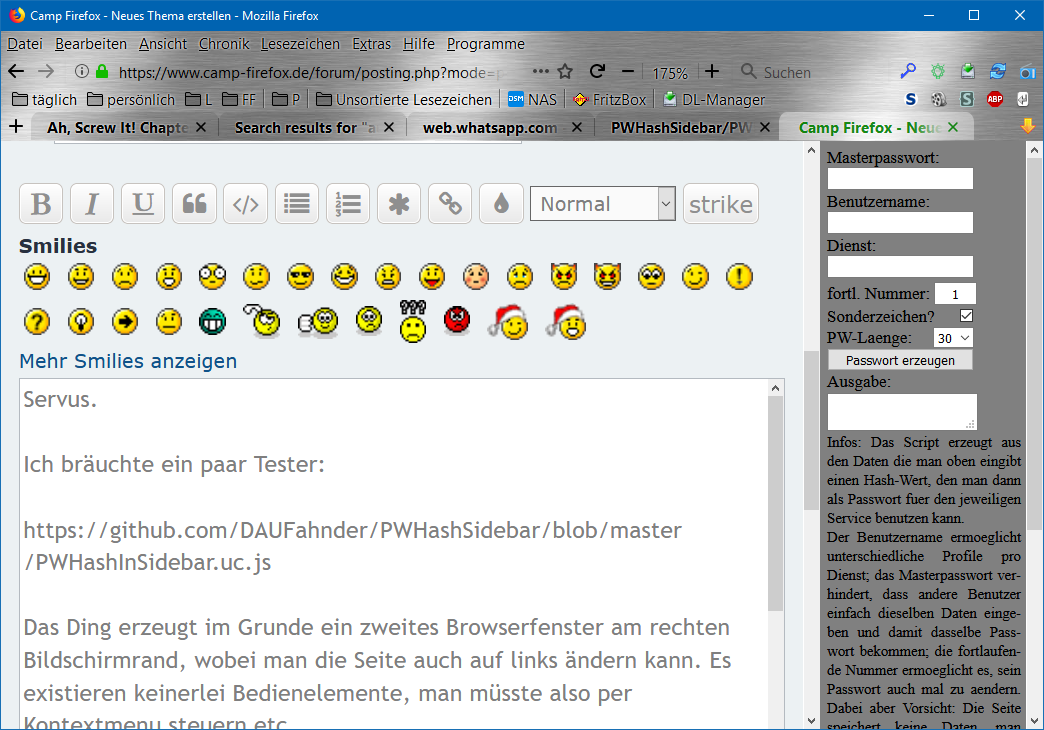Click the italic formatting button
Screen dimensions: 1044x730
click(x=92, y=204)
